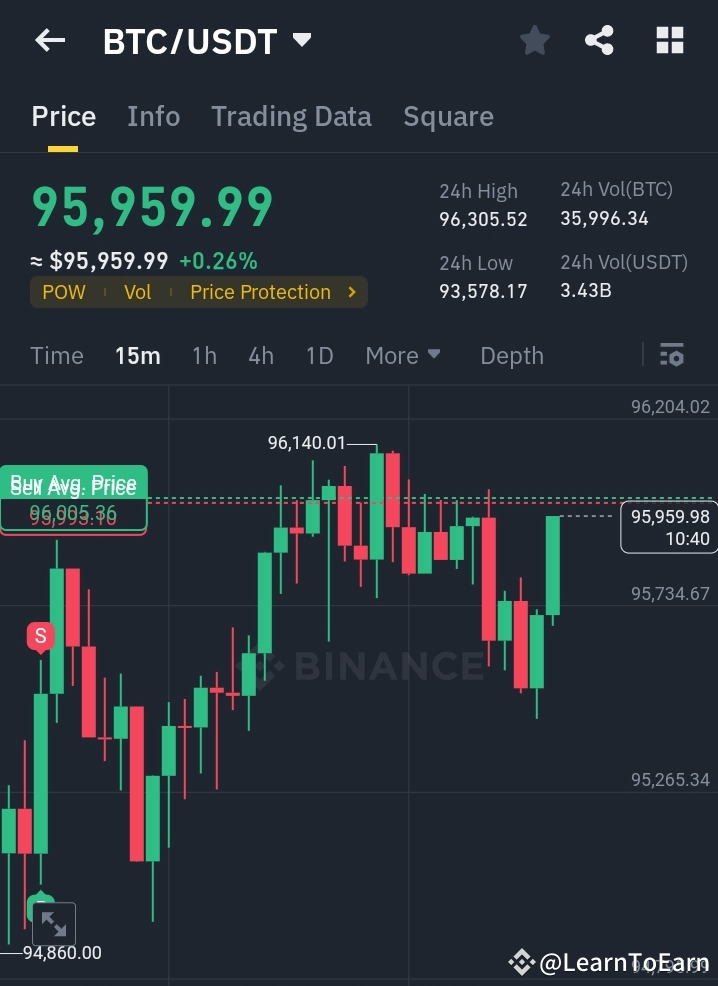Tap the grid apps icon top right

coord(671,40)
